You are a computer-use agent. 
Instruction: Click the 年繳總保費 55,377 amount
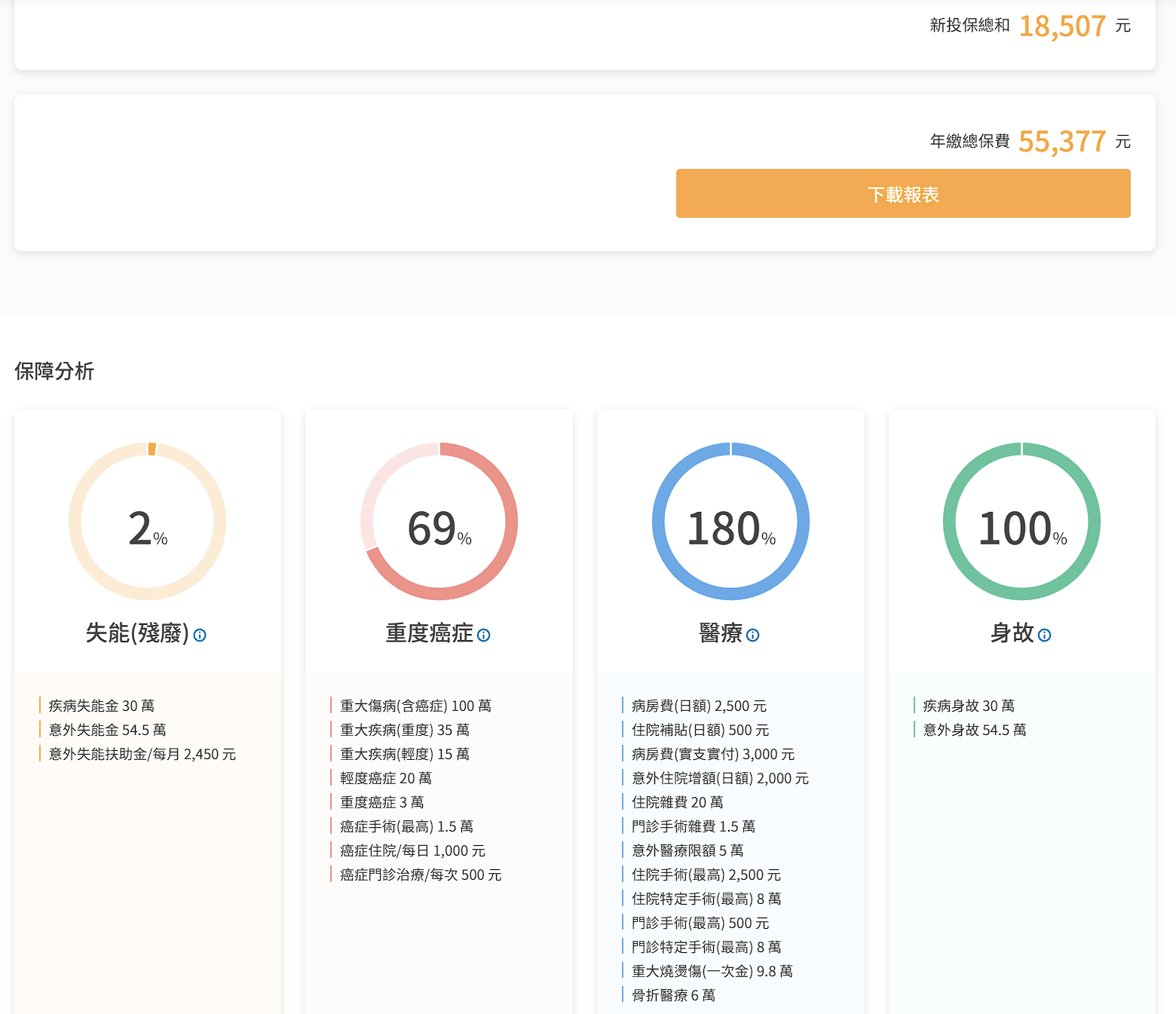click(1061, 142)
